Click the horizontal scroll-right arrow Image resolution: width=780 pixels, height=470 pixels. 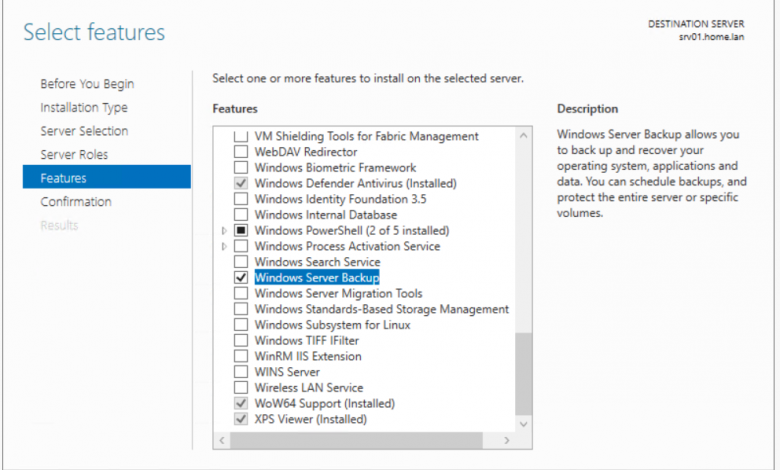click(x=506, y=440)
